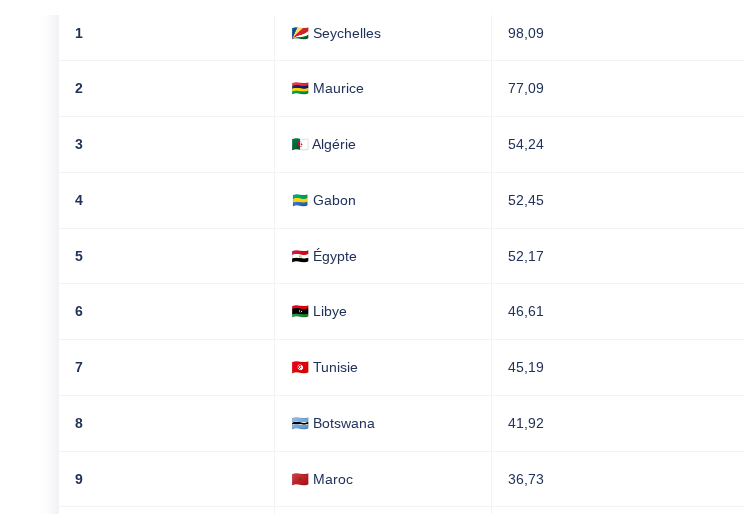Click the Algérie flag icon
744x514 pixels.
[299, 144]
